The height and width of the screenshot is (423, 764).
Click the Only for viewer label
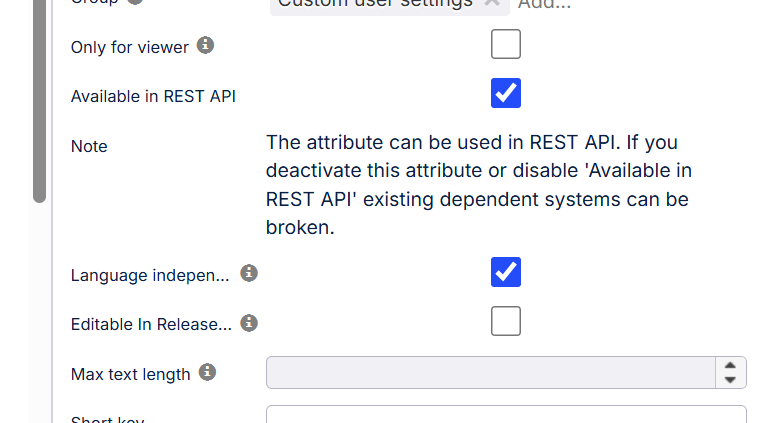click(x=128, y=47)
